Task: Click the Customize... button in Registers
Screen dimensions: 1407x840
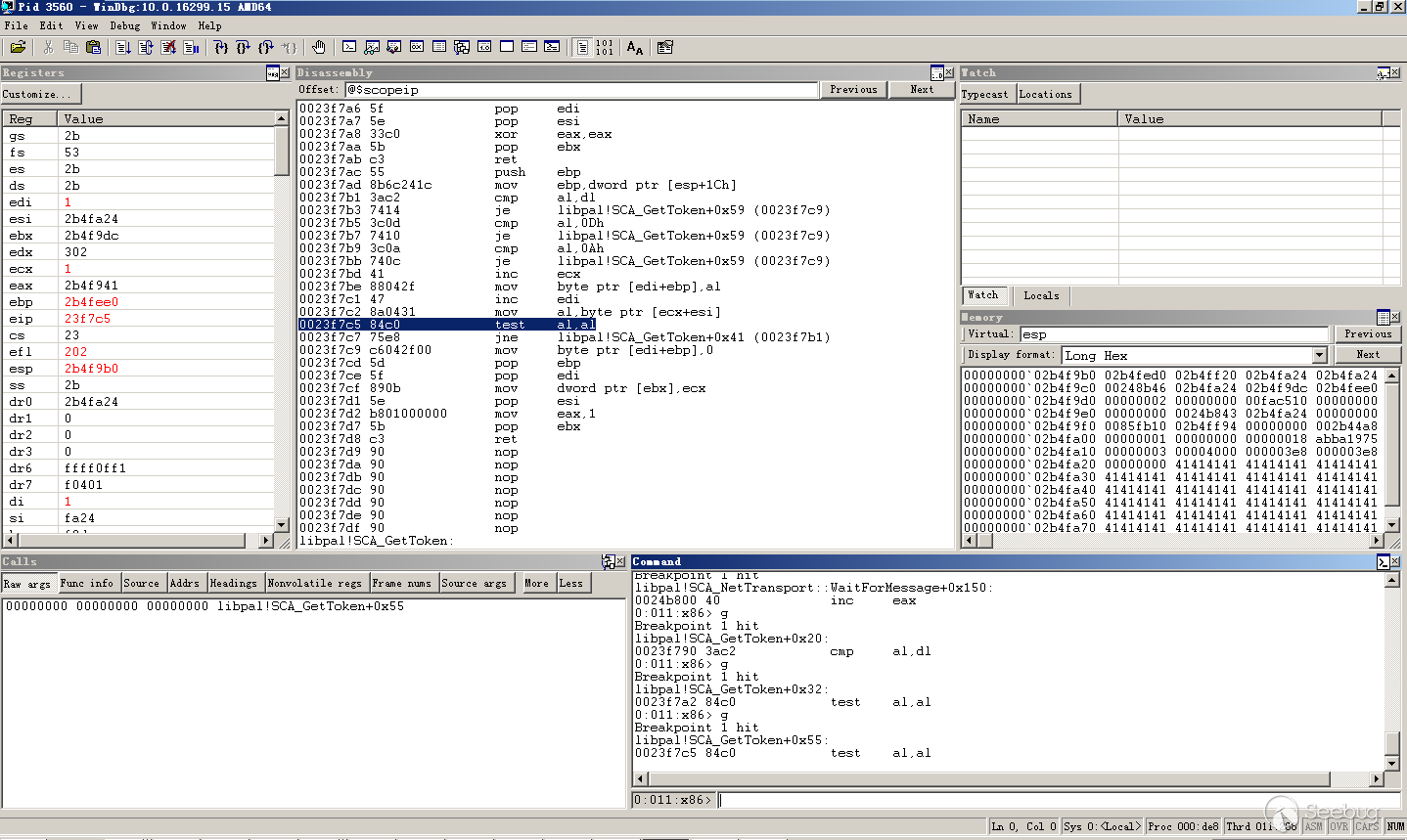Action: (39, 95)
